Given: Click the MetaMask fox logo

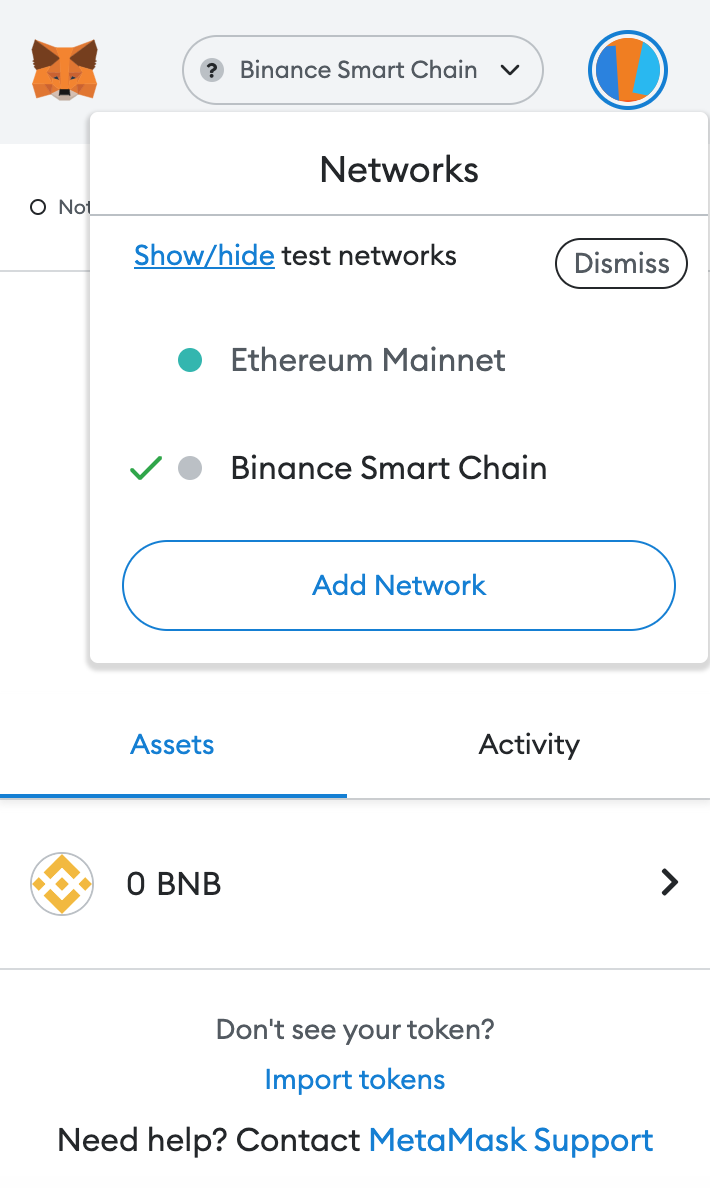Looking at the screenshot, I should (x=64, y=70).
